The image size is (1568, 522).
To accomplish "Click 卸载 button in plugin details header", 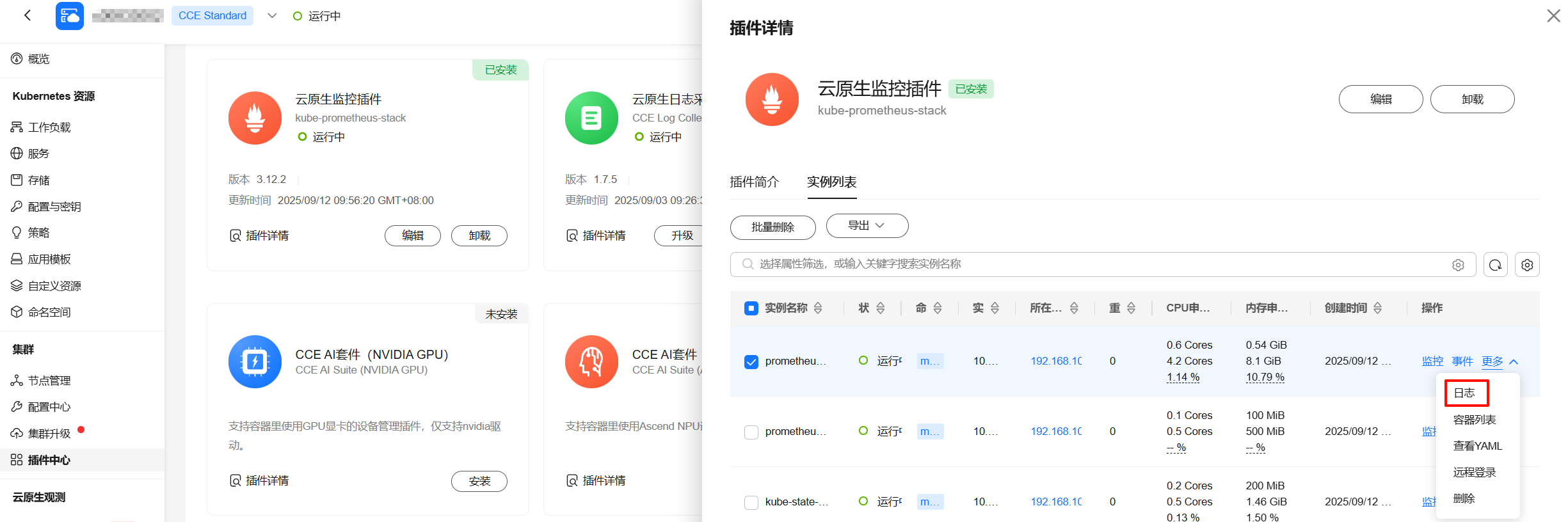I will pos(1473,99).
